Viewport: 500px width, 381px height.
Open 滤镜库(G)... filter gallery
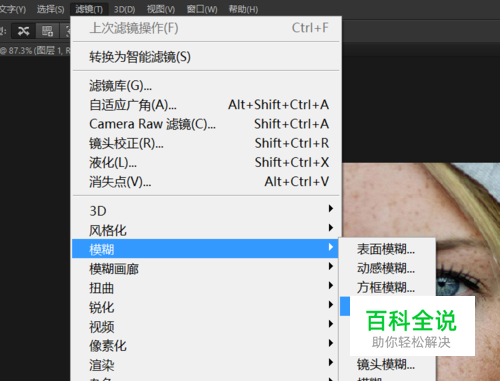206,86
